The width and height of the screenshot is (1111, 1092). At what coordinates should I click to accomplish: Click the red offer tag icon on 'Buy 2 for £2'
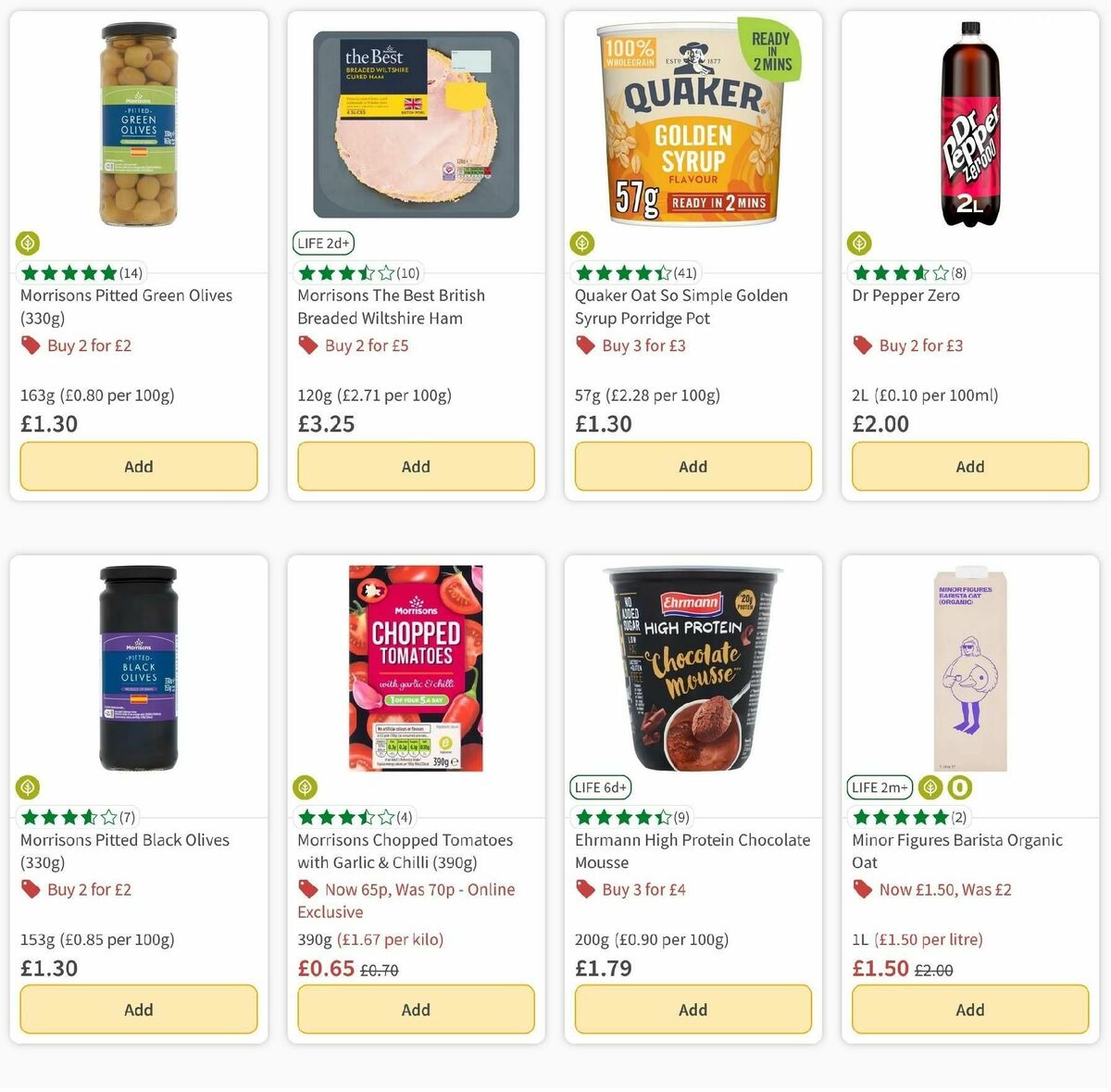point(30,345)
